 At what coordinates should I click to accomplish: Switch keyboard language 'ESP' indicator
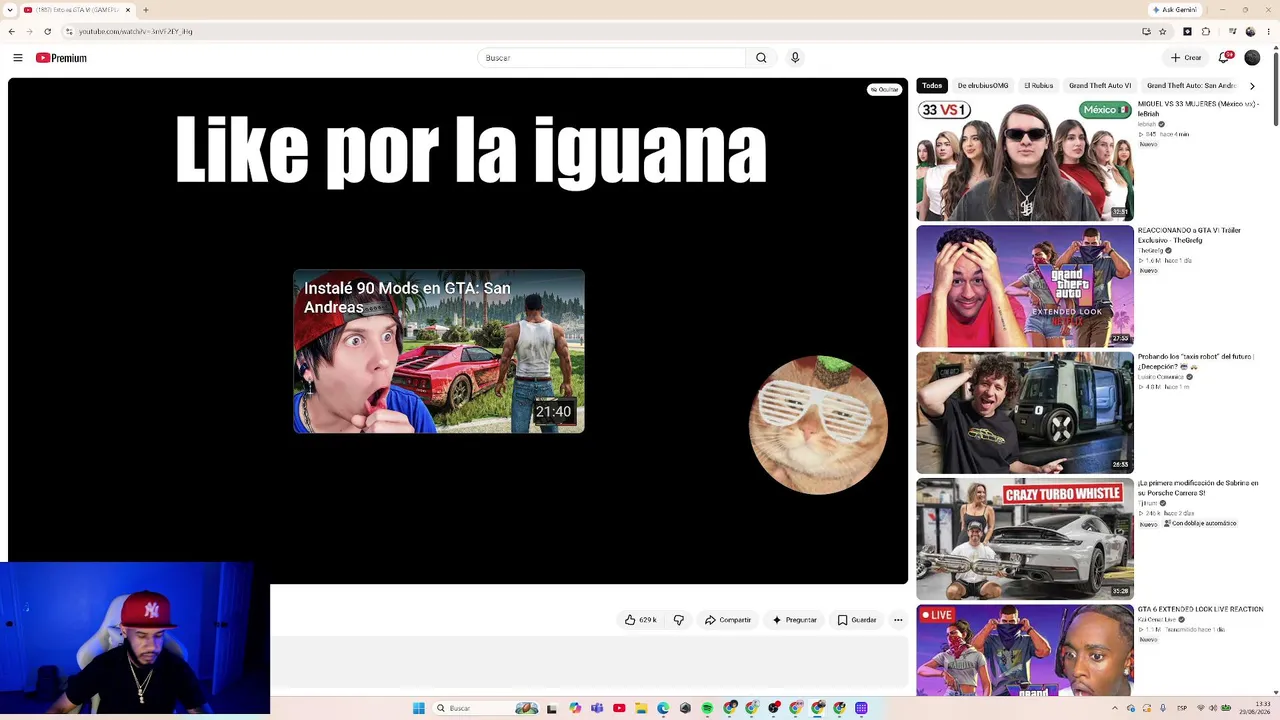pos(1183,708)
